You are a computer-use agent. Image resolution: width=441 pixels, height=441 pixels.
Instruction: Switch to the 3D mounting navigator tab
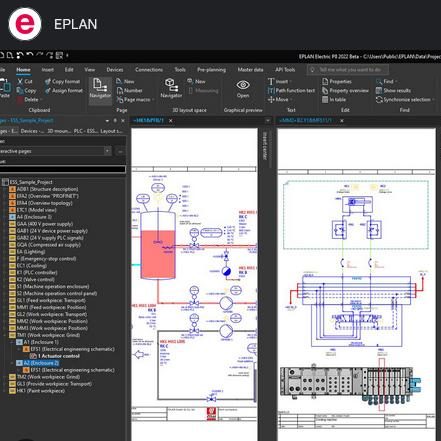[59, 131]
